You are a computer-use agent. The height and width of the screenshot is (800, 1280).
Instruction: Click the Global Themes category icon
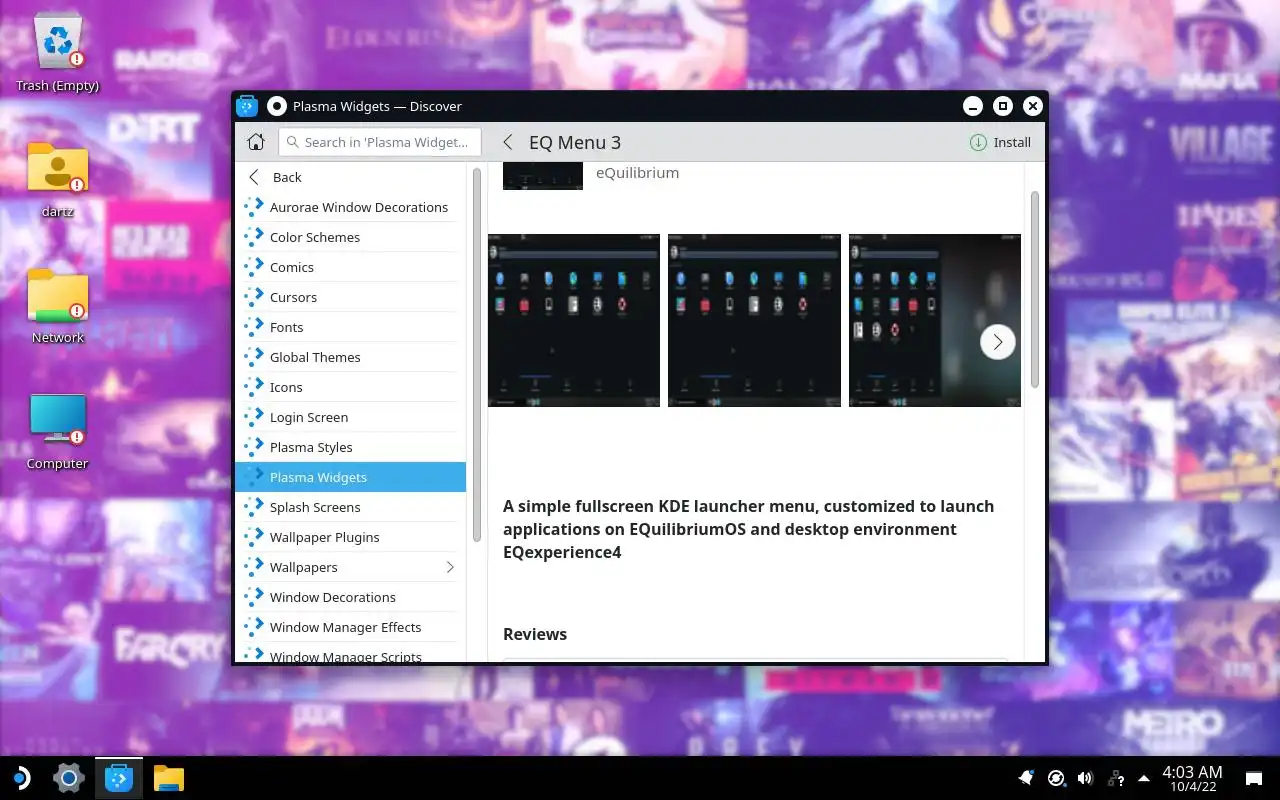254,357
